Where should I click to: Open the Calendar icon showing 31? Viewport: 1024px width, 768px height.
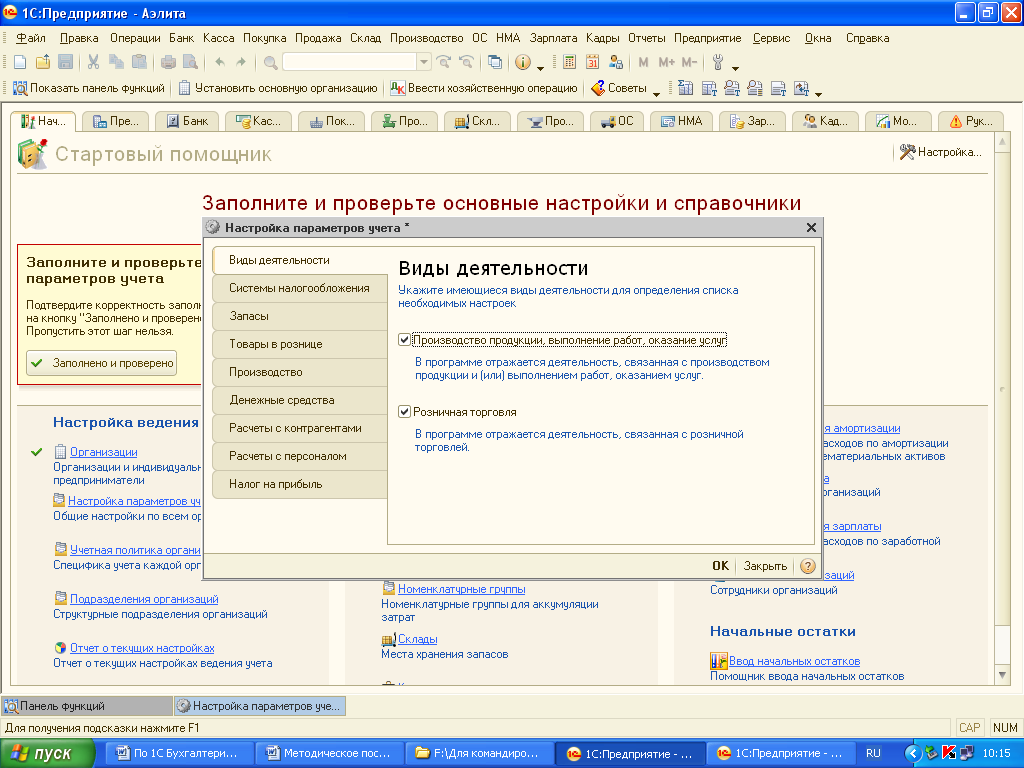pos(592,62)
